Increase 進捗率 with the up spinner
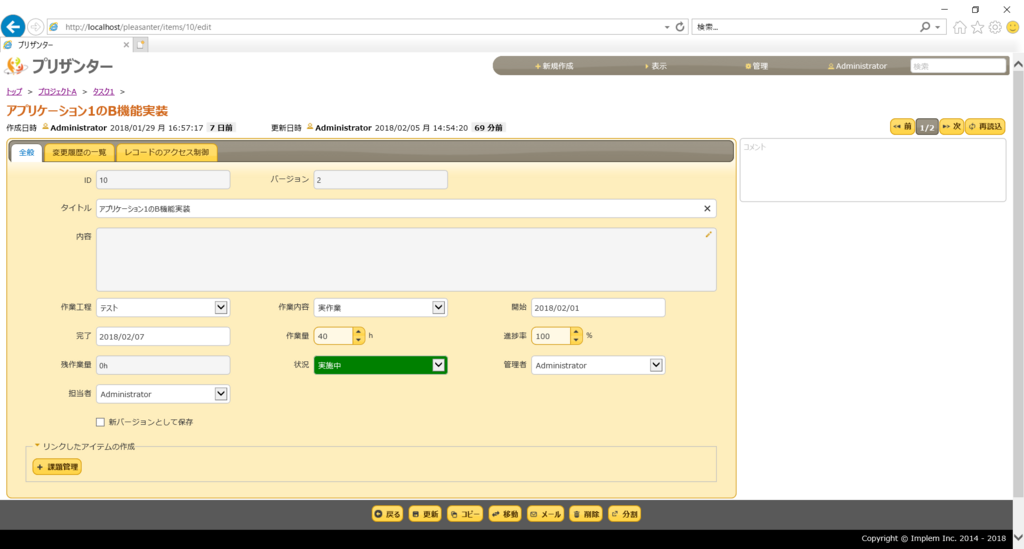This screenshot has height=549, width=1024. [575, 332]
